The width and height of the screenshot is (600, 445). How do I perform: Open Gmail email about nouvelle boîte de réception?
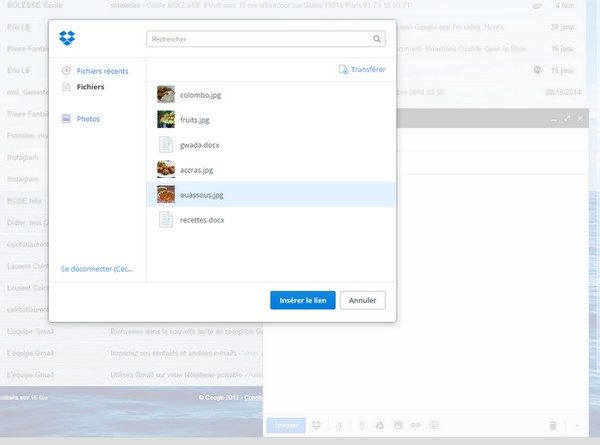point(131,331)
